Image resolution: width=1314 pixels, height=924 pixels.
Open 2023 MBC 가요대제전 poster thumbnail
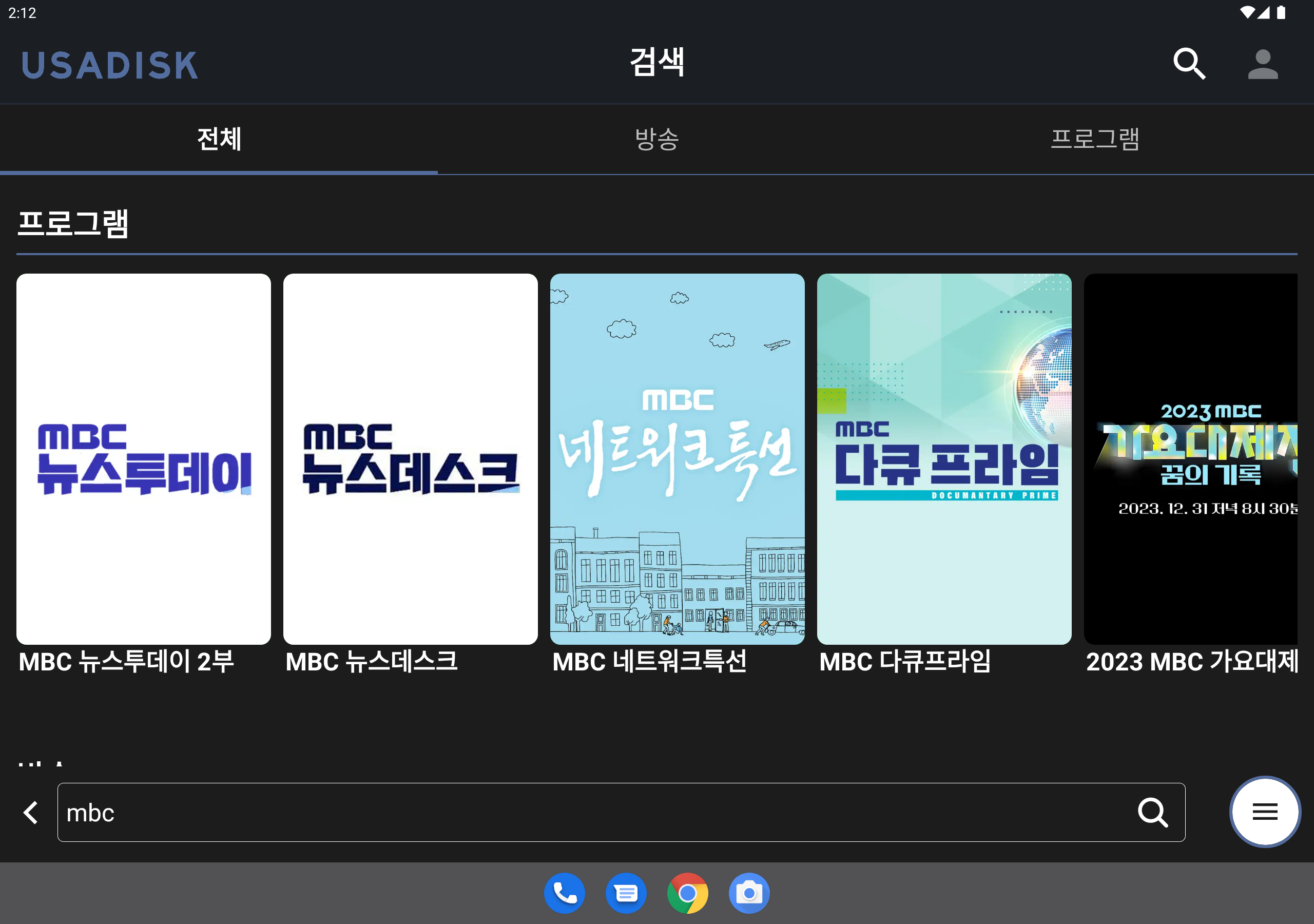pos(1190,458)
